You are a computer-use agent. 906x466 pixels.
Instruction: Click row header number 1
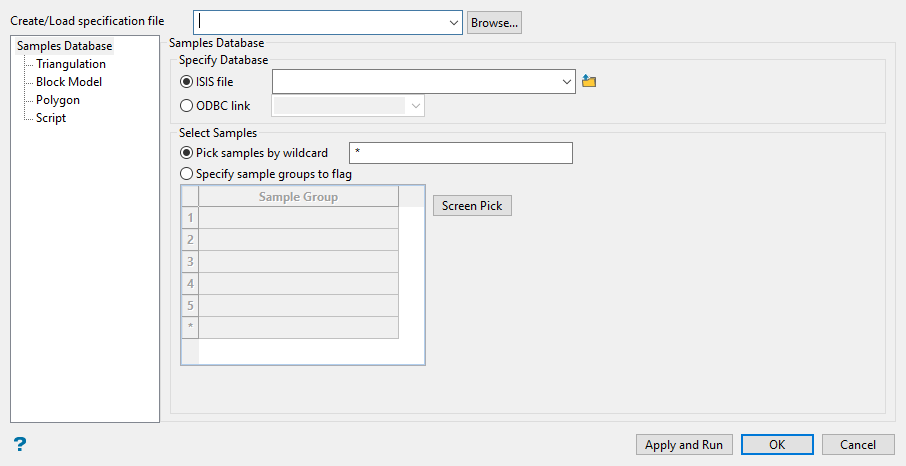click(190, 218)
